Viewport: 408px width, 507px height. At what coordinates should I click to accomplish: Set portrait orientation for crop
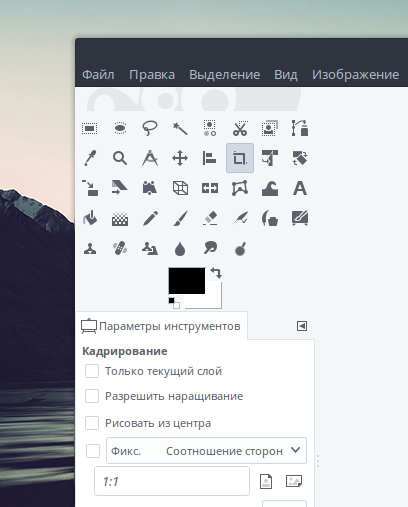click(266, 481)
